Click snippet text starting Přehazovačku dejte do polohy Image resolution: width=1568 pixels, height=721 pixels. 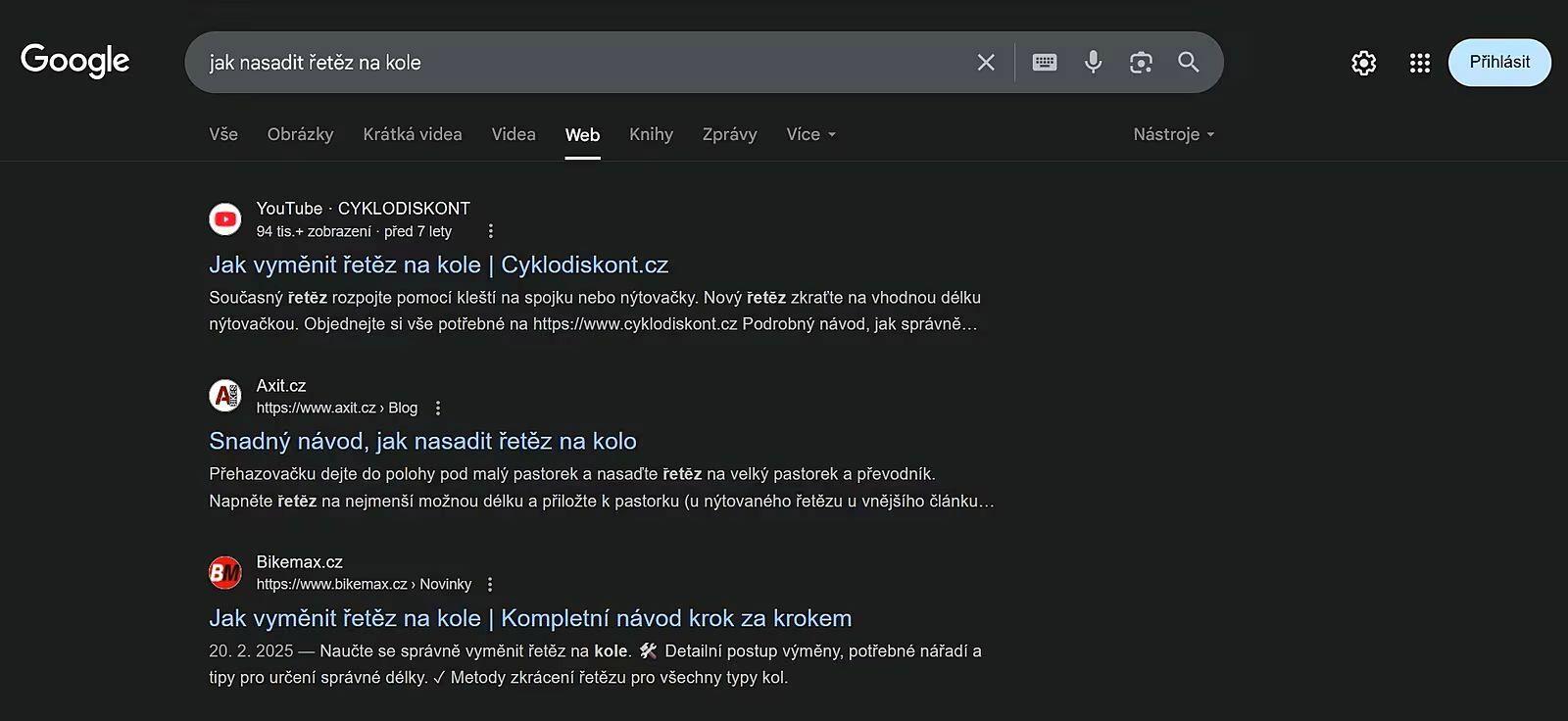click(x=602, y=487)
